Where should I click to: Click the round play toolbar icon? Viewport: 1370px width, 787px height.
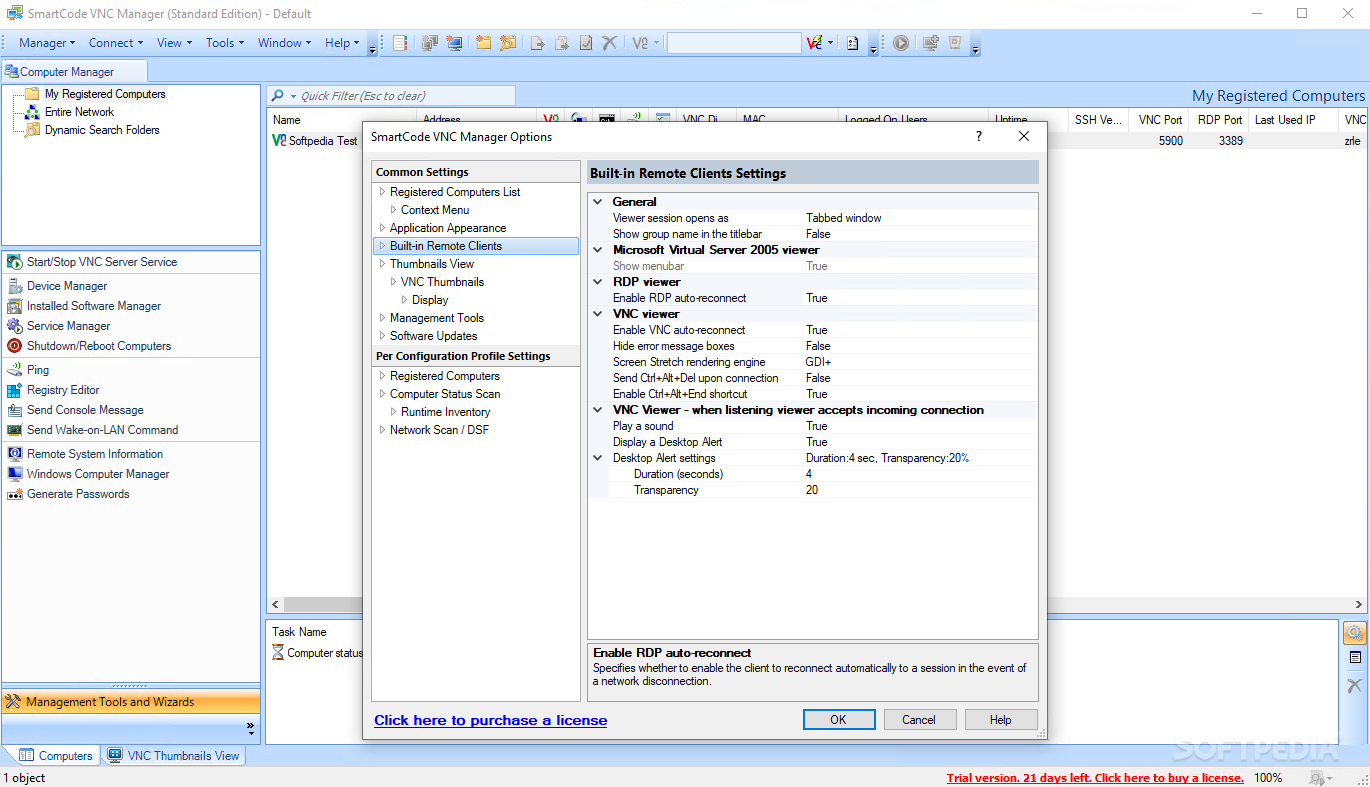click(x=901, y=43)
